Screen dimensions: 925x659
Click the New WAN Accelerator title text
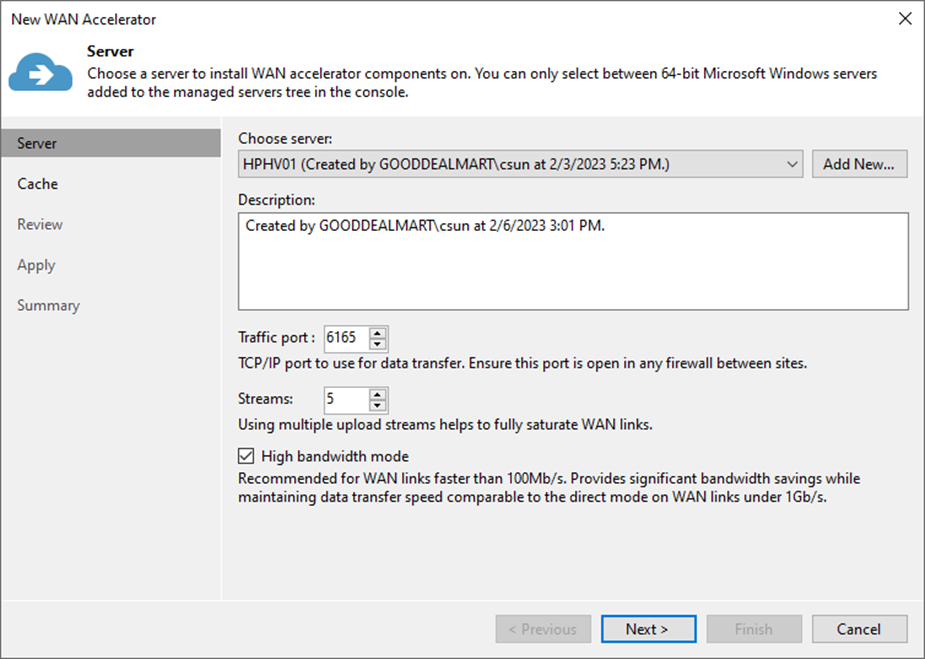(83, 19)
